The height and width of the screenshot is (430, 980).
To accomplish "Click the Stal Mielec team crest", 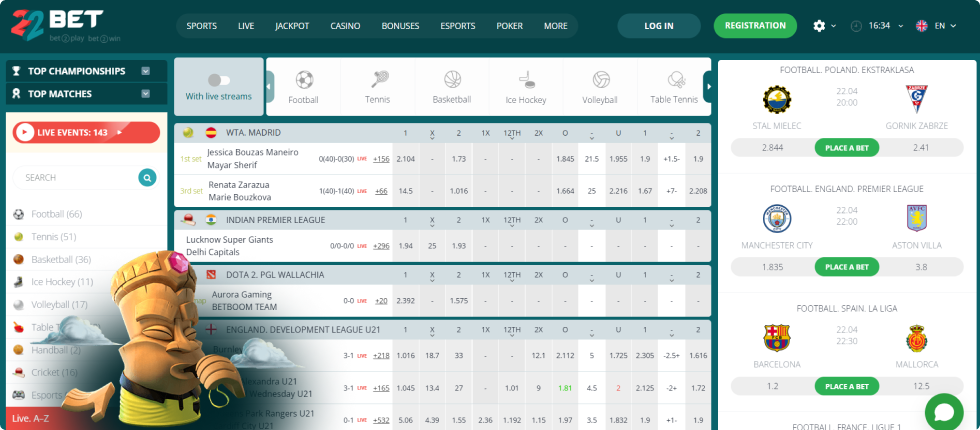I will 777,99.
